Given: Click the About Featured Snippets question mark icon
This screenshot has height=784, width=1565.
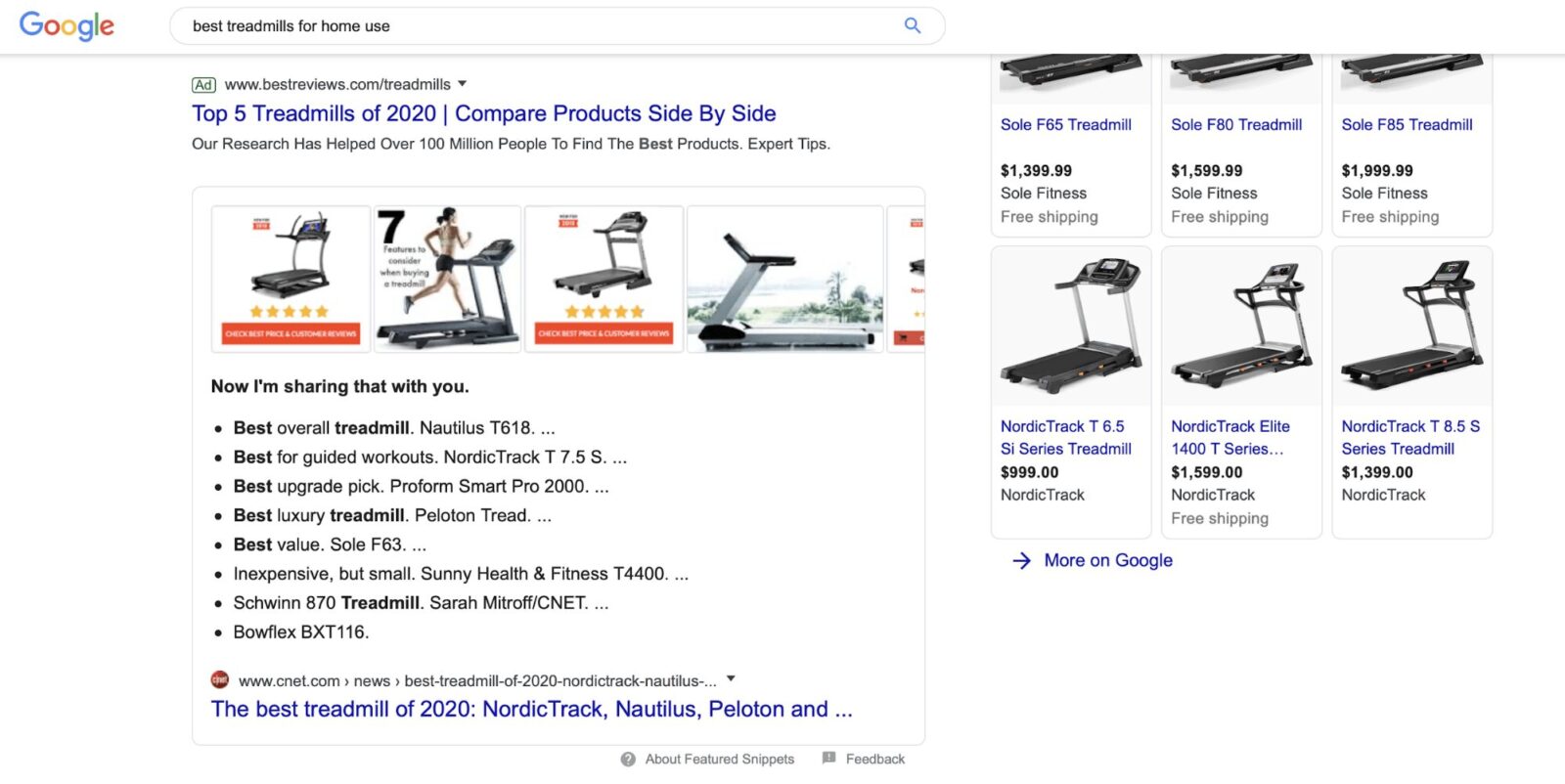Looking at the screenshot, I should coord(626,759).
